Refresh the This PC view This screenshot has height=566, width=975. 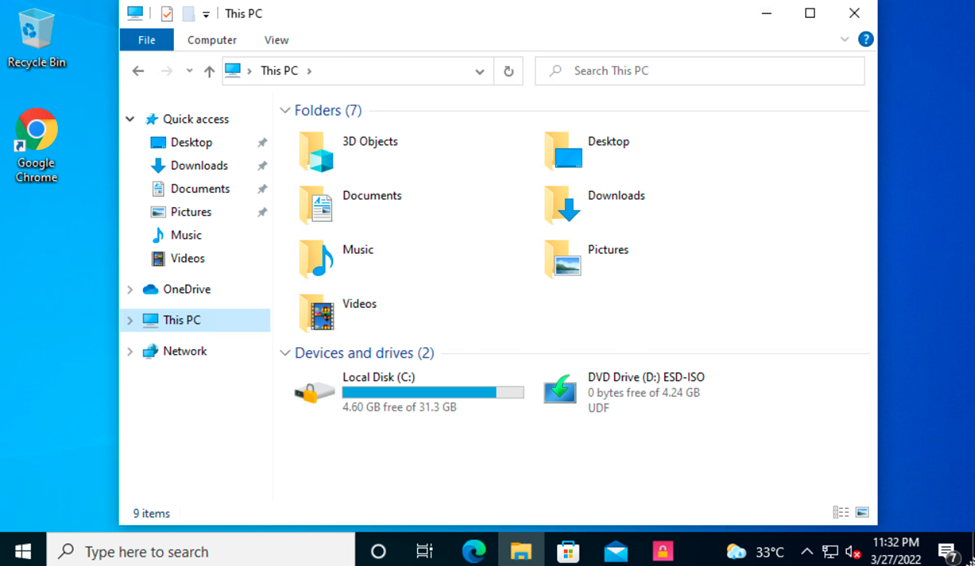click(509, 71)
